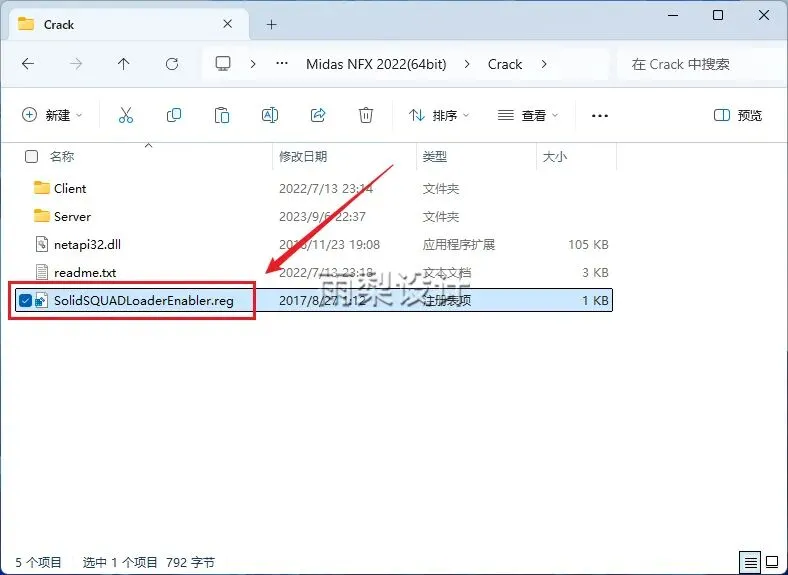Refresh the Crack folder view

coord(172,64)
